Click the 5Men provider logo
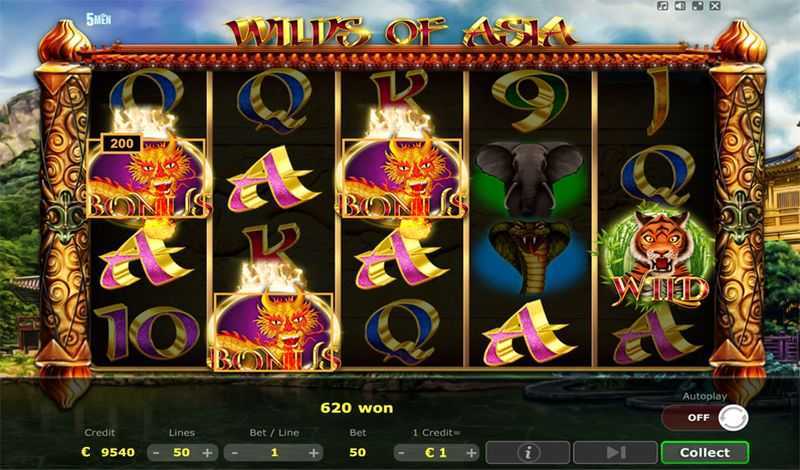This screenshot has width=800, height=470. (x=98, y=19)
